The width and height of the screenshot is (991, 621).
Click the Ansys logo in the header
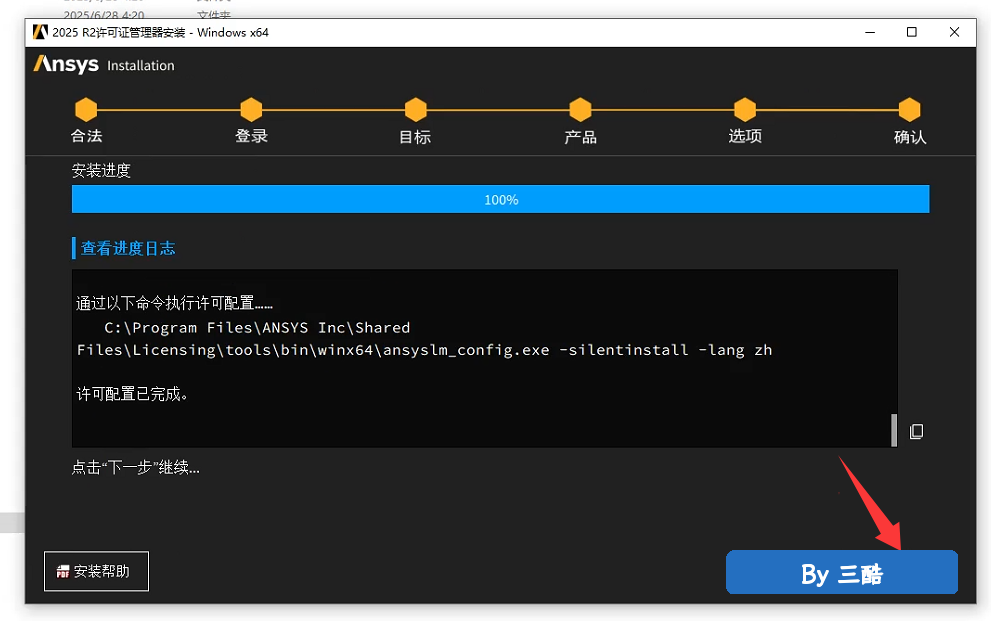66,64
